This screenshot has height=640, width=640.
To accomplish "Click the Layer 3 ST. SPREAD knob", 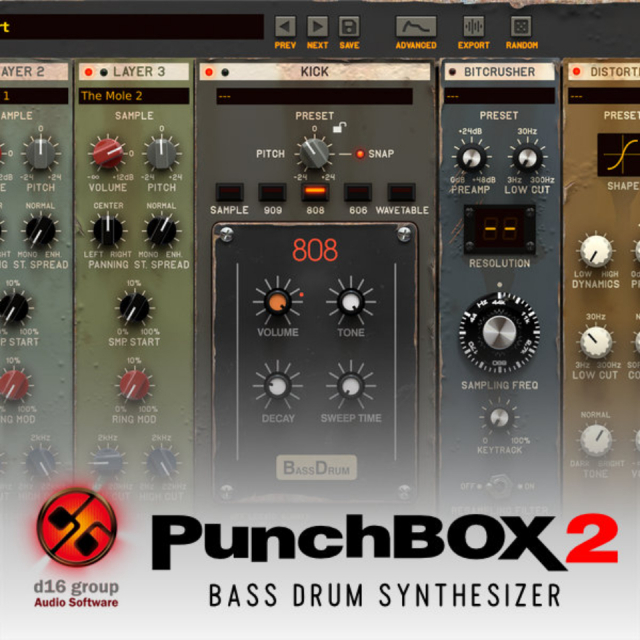I will [162, 231].
